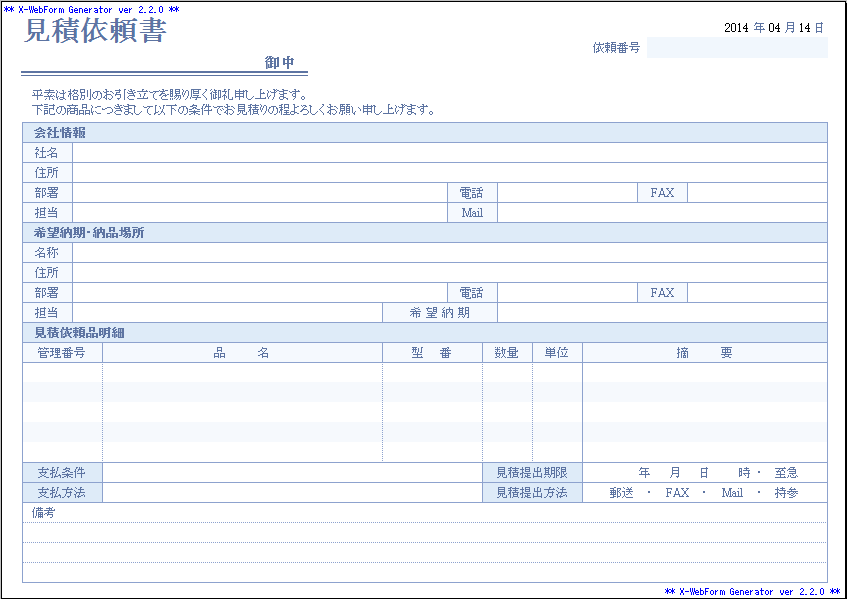
Task: Click the 管理番号 column header
Action: [60, 352]
